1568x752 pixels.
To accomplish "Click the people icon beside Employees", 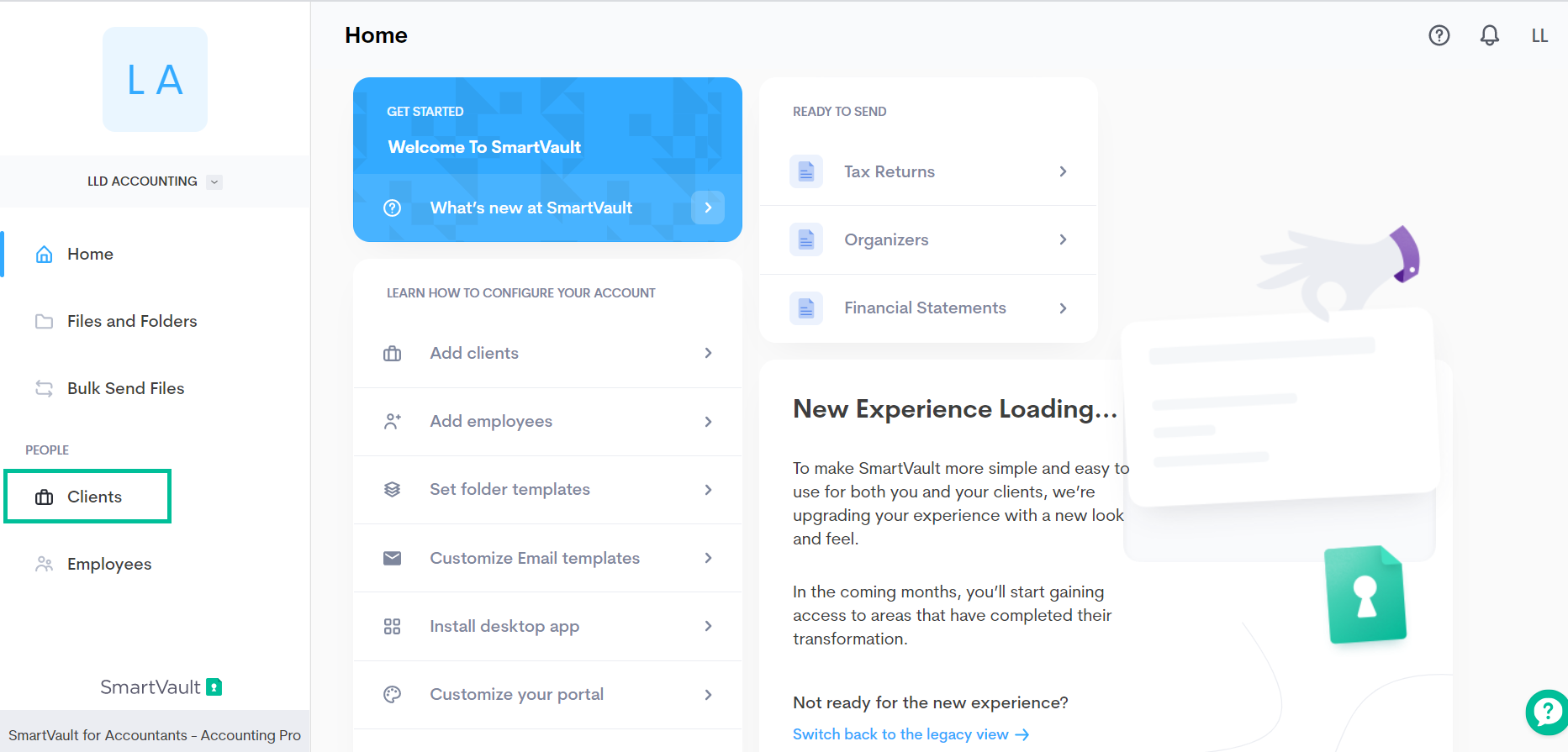I will point(45,564).
